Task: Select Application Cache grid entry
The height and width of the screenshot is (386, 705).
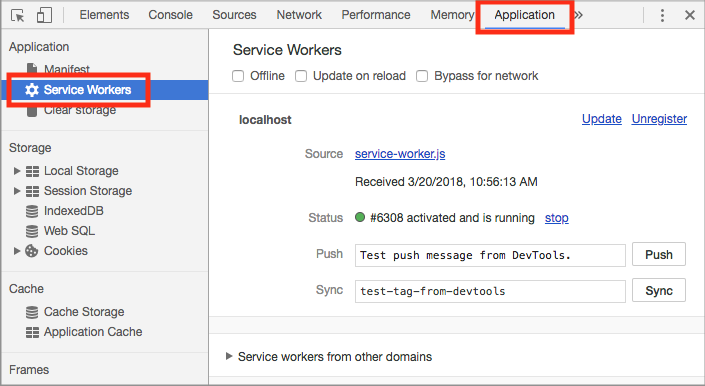Action: point(84,332)
